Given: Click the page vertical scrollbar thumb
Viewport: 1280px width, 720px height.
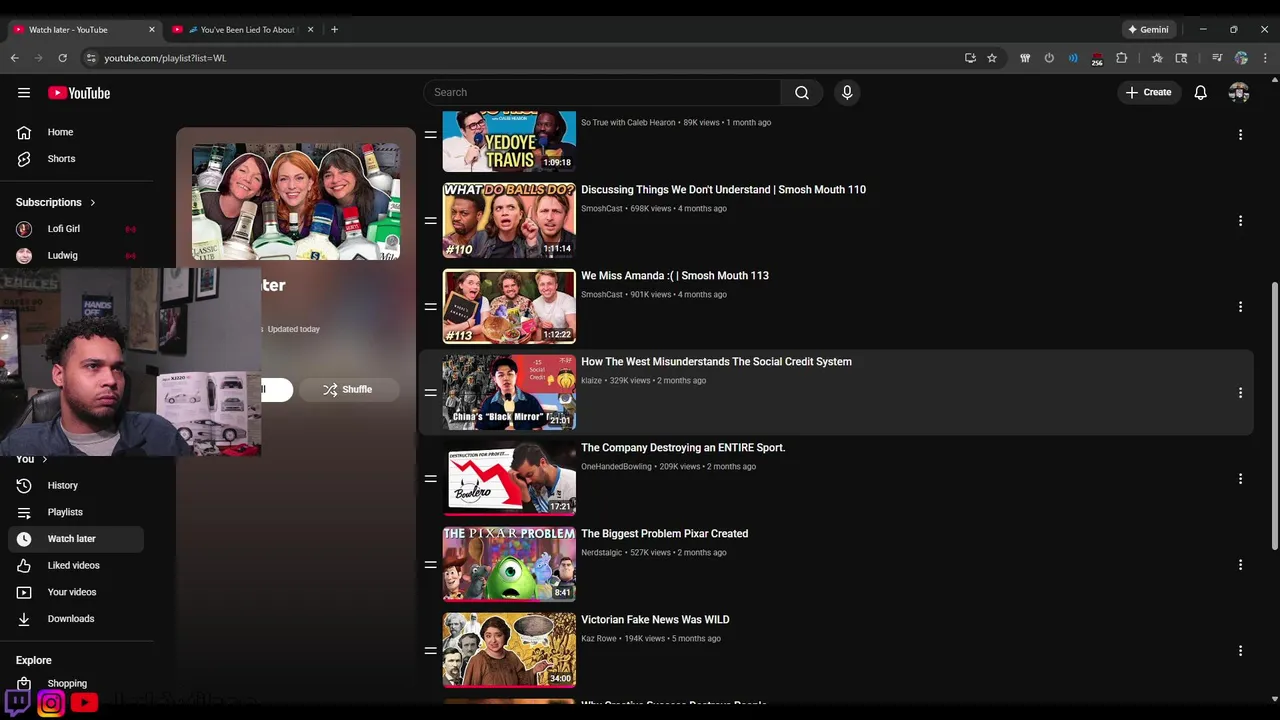Looking at the screenshot, I should click(1274, 415).
